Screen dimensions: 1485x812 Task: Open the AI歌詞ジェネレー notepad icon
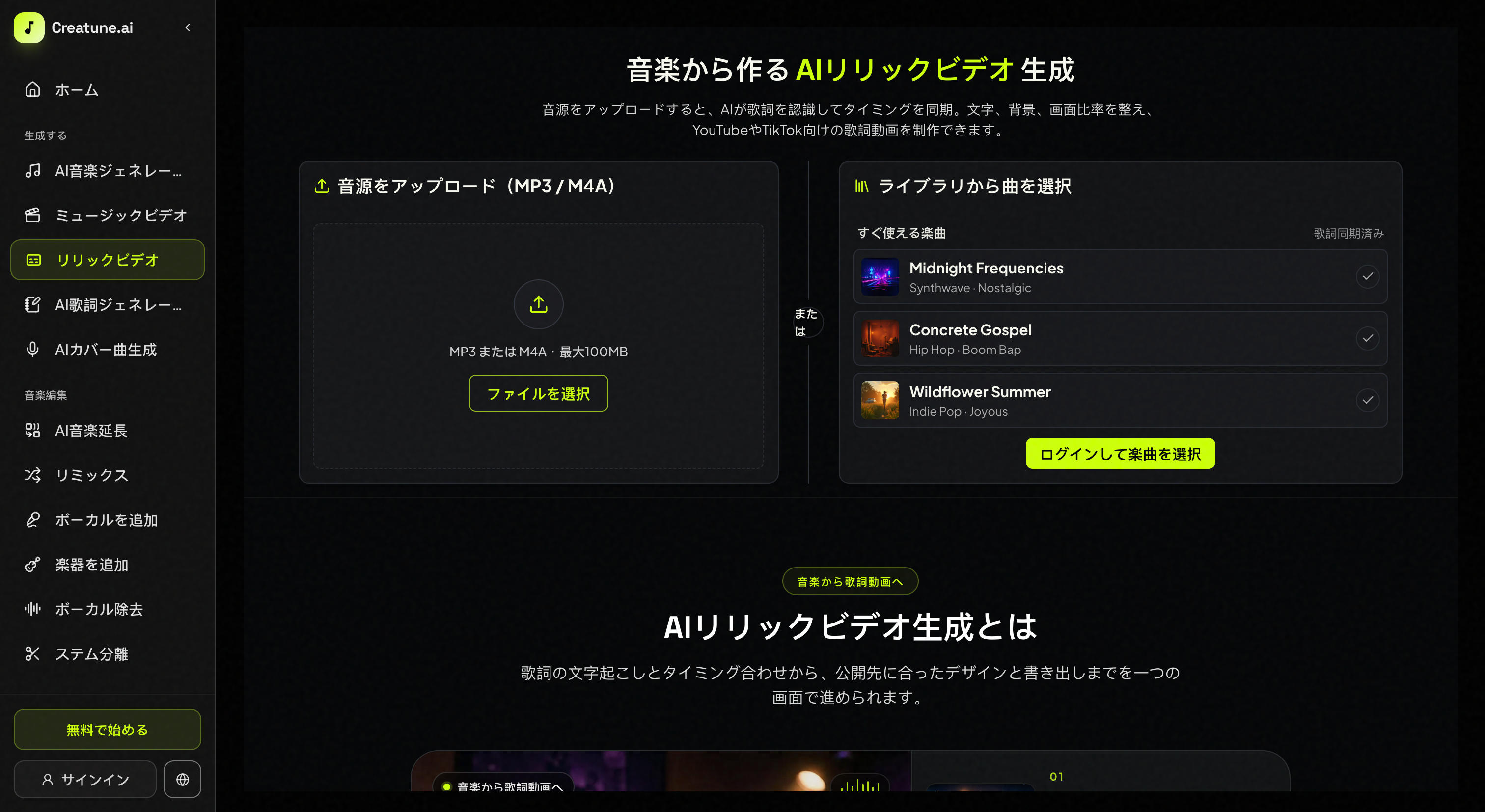coord(33,304)
